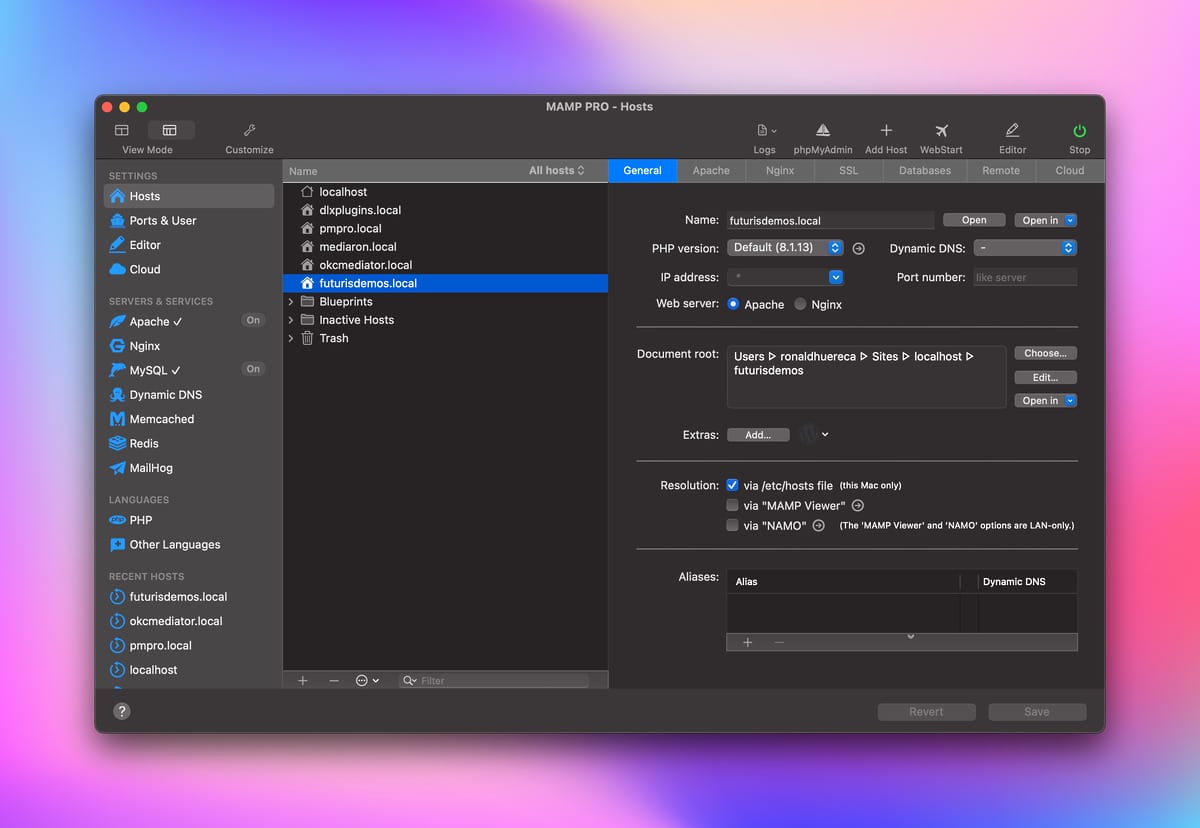Switch to the Databases tab
The width and height of the screenshot is (1200, 828).
coord(925,171)
